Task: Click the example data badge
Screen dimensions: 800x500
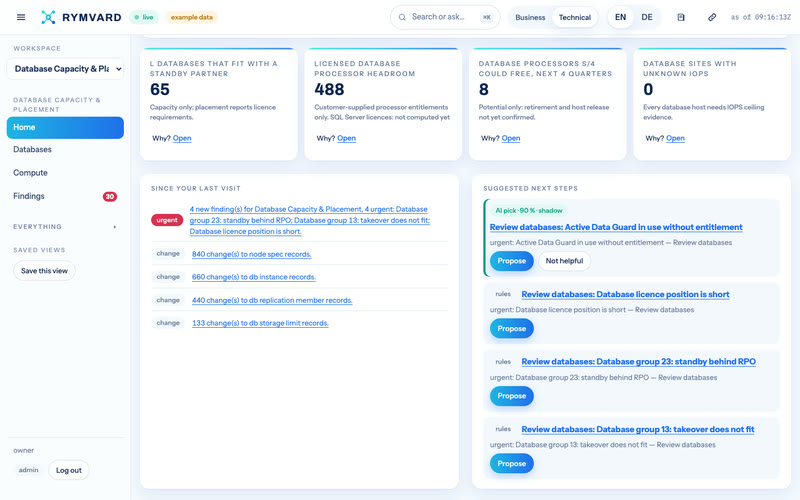Action: click(191, 17)
